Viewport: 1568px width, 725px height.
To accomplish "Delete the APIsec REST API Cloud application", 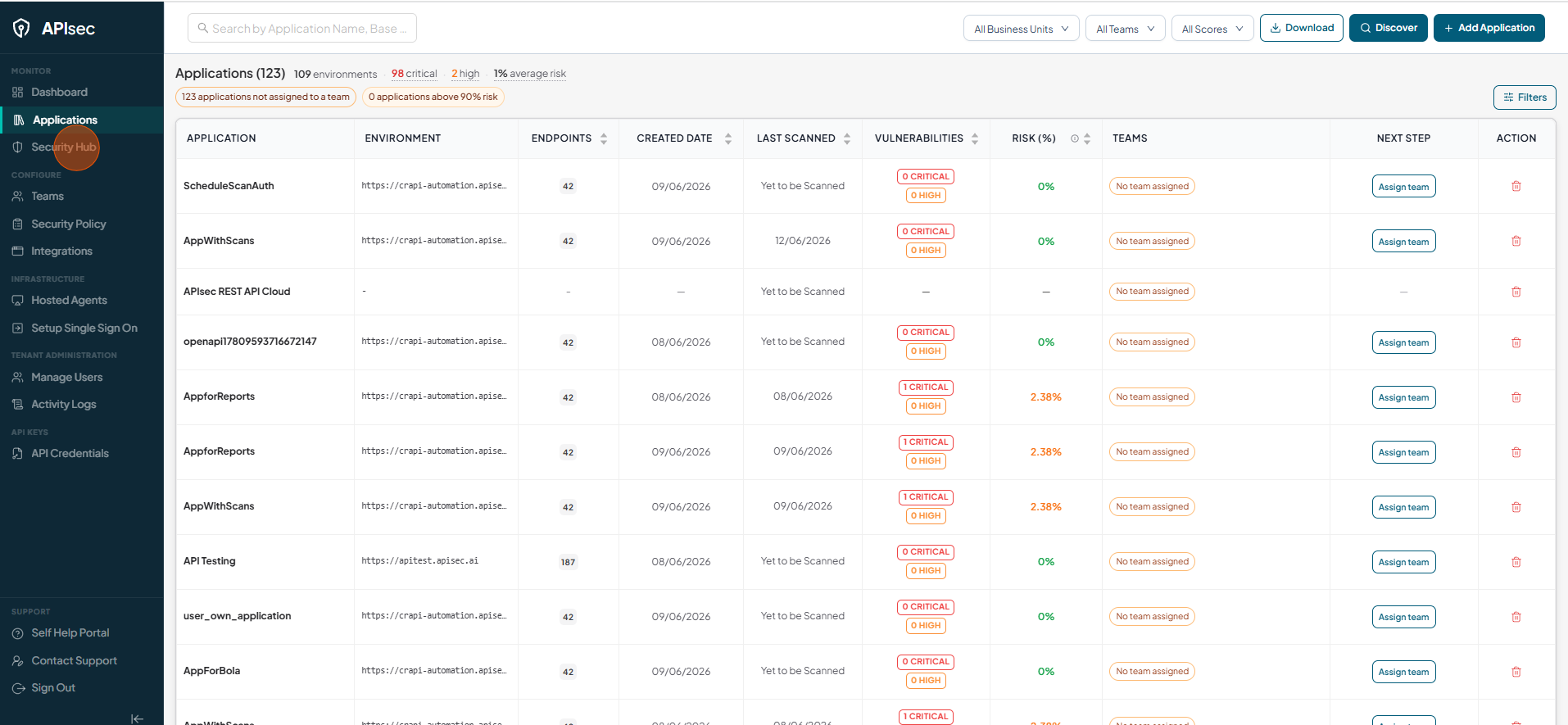I will [1516, 292].
